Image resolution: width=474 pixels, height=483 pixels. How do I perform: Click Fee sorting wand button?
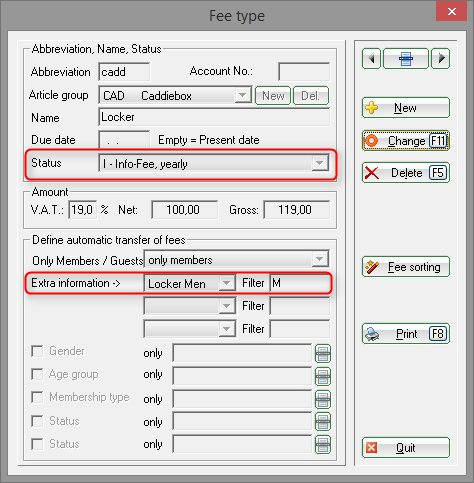point(406,267)
